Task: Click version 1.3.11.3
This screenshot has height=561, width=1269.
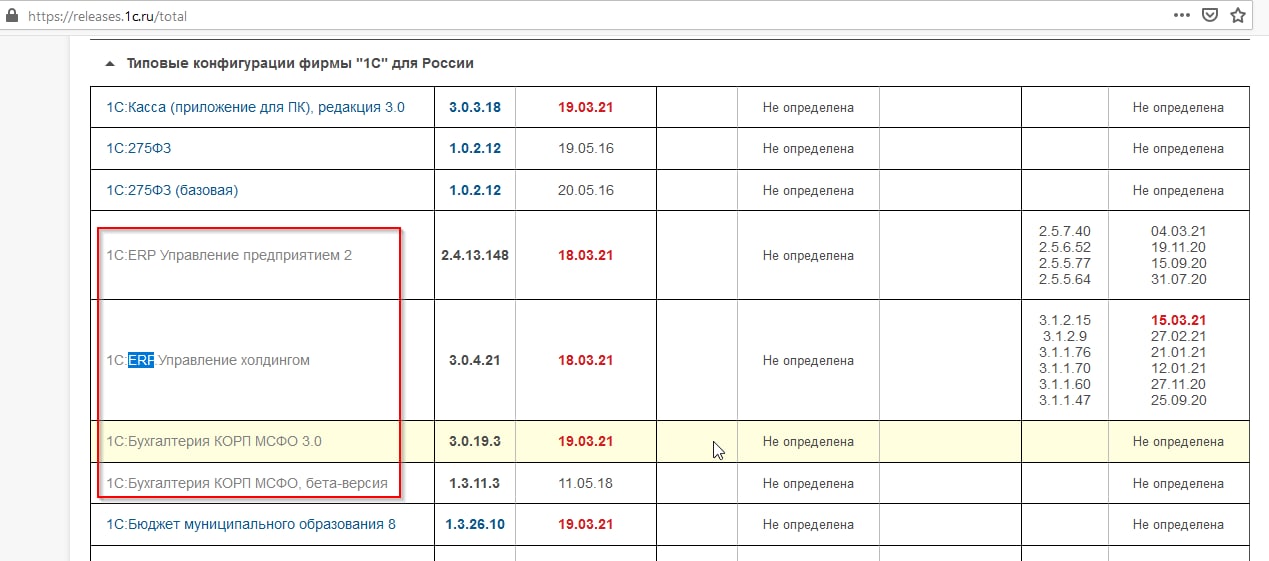Action: [x=475, y=483]
